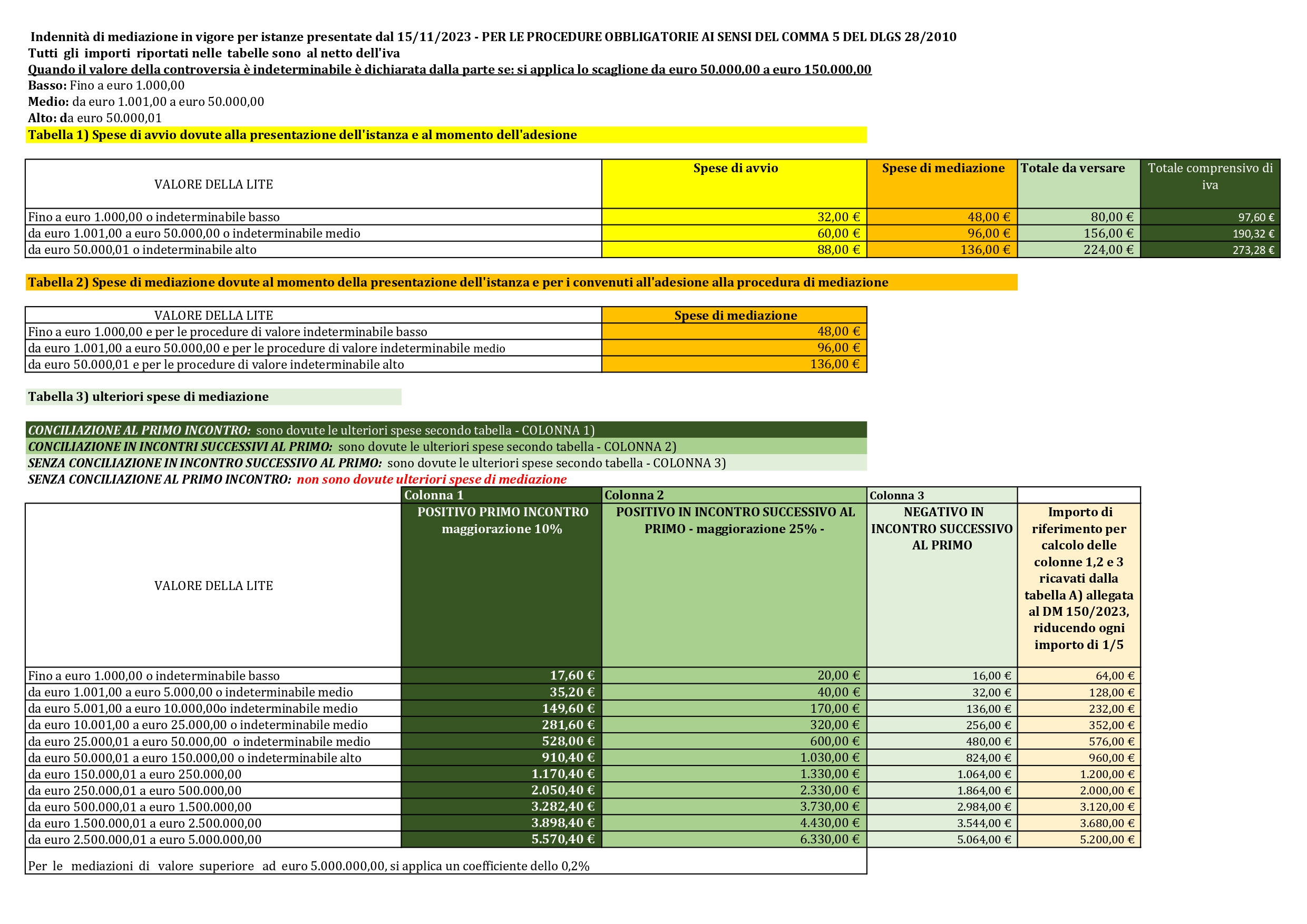Viewport: 1307px width, 924px height.
Task: Click the 32,00 € spese di avvio cell
Action: pos(734,217)
